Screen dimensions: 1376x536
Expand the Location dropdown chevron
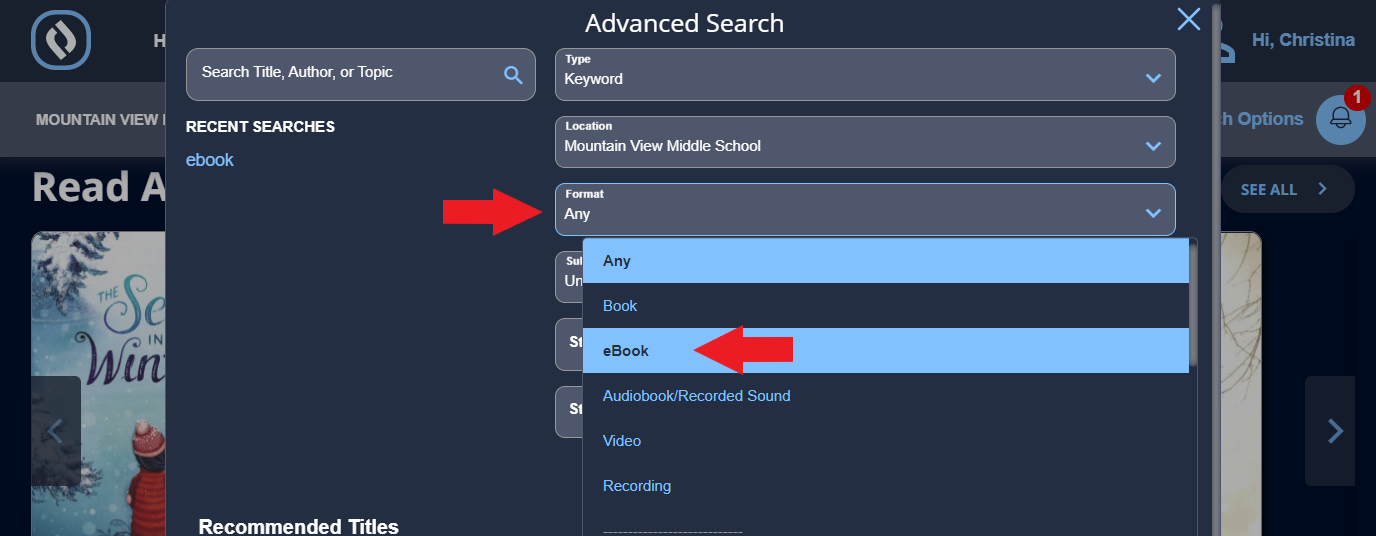1153,146
